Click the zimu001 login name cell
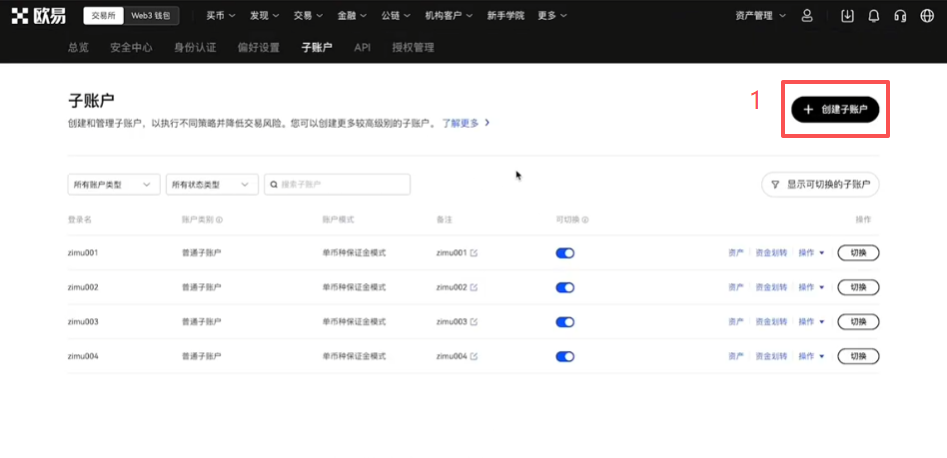The width and height of the screenshot is (947, 458). coord(83,253)
